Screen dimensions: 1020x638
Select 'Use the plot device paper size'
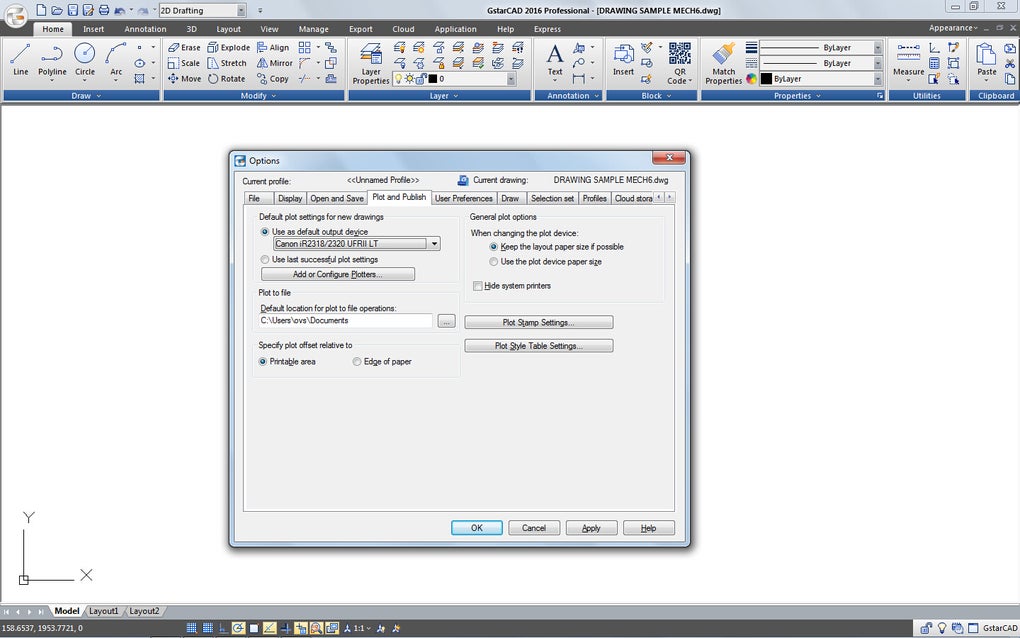[494, 261]
